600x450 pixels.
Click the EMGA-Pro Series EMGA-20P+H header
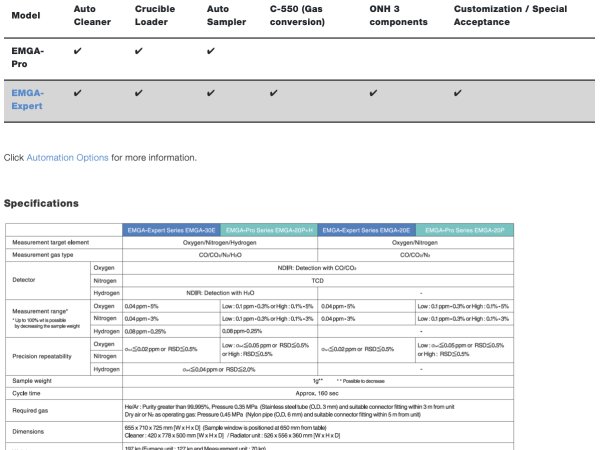click(x=269, y=230)
